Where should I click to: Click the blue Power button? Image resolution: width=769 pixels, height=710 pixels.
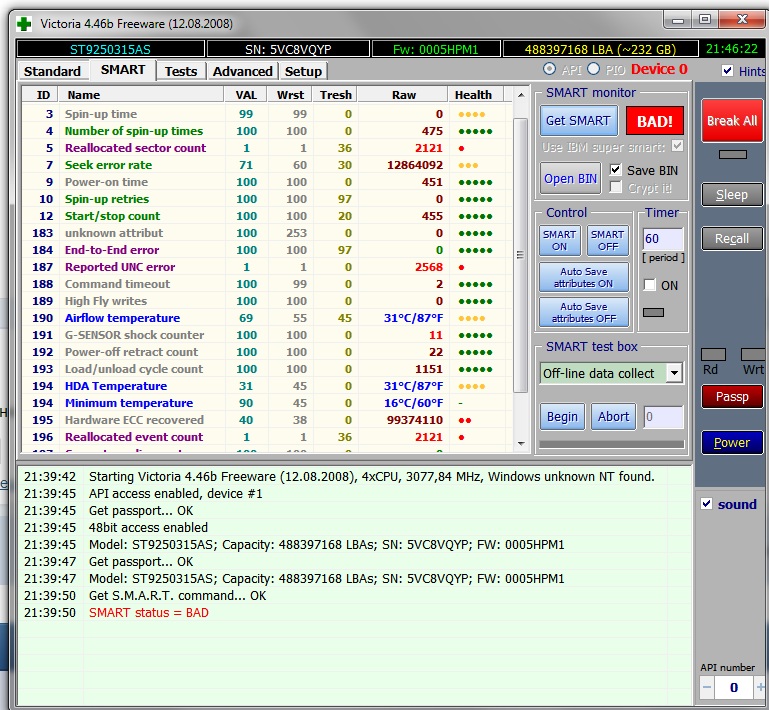click(x=732, y=443)
